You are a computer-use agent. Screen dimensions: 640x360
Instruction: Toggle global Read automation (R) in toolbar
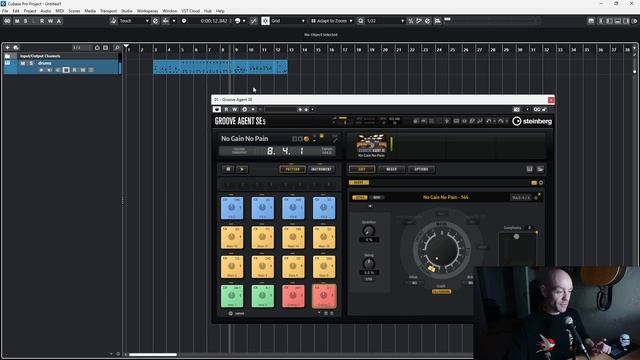pos(42,21)
